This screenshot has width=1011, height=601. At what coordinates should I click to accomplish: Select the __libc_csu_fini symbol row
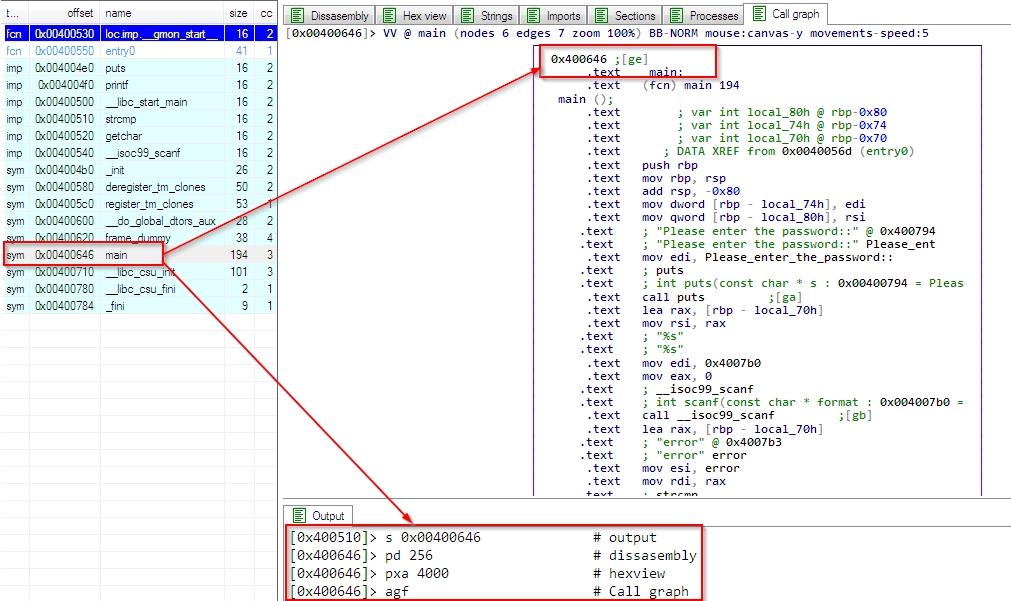[139, 289]
